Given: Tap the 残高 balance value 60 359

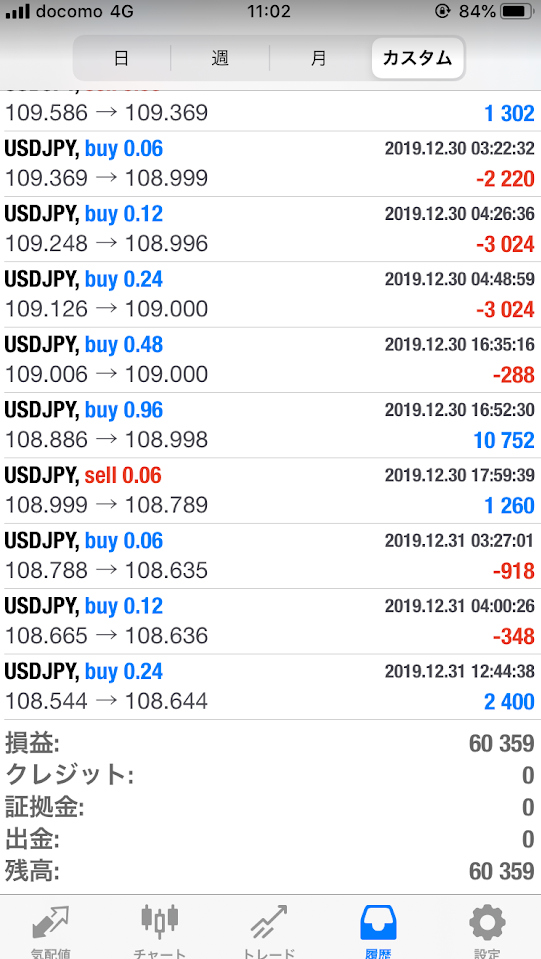Looking at the screenshot, I should (x=501, y=872).
